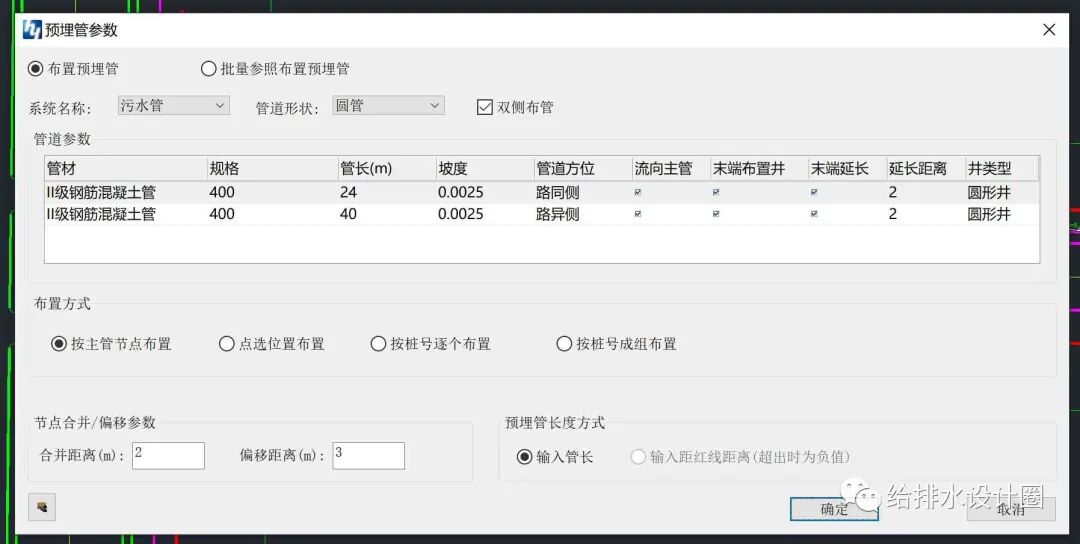The height and width of the screenshot is (544, 1080).
Task: Confirm with the 确定 button
Action: point(834,509)
